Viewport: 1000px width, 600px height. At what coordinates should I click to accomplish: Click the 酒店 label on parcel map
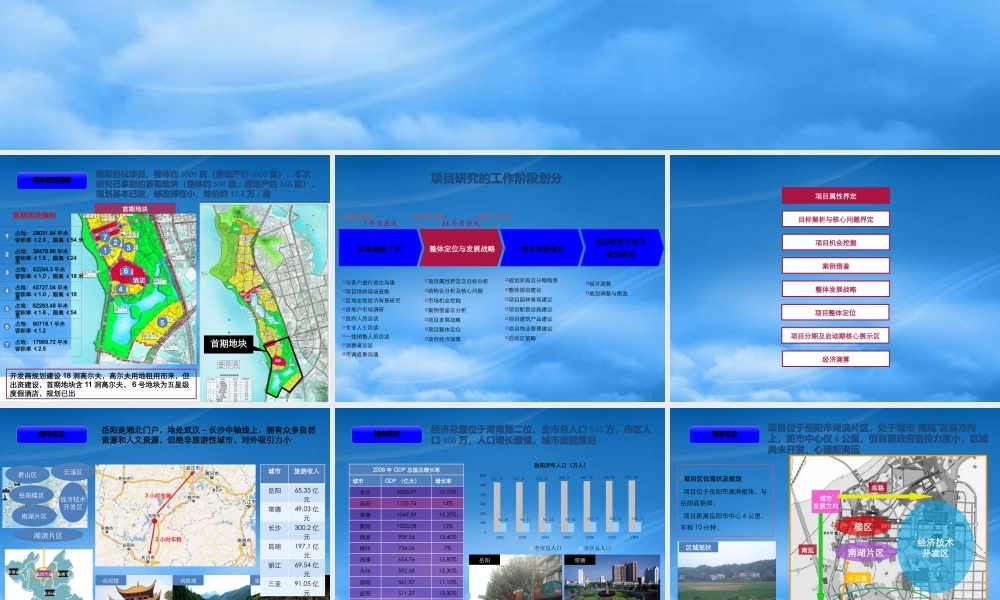point(138,280)
